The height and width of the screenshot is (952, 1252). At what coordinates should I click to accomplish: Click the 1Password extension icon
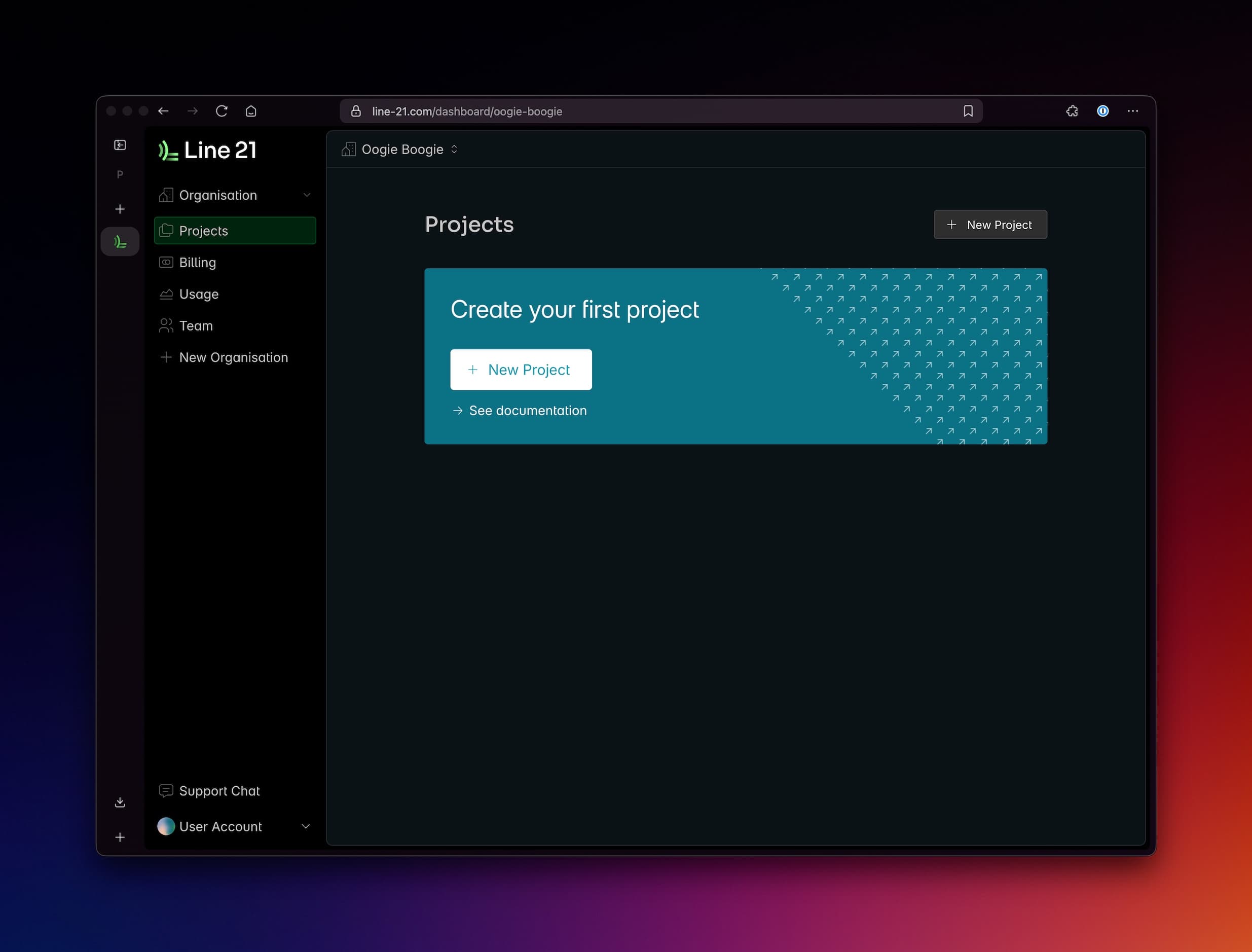1102,111
